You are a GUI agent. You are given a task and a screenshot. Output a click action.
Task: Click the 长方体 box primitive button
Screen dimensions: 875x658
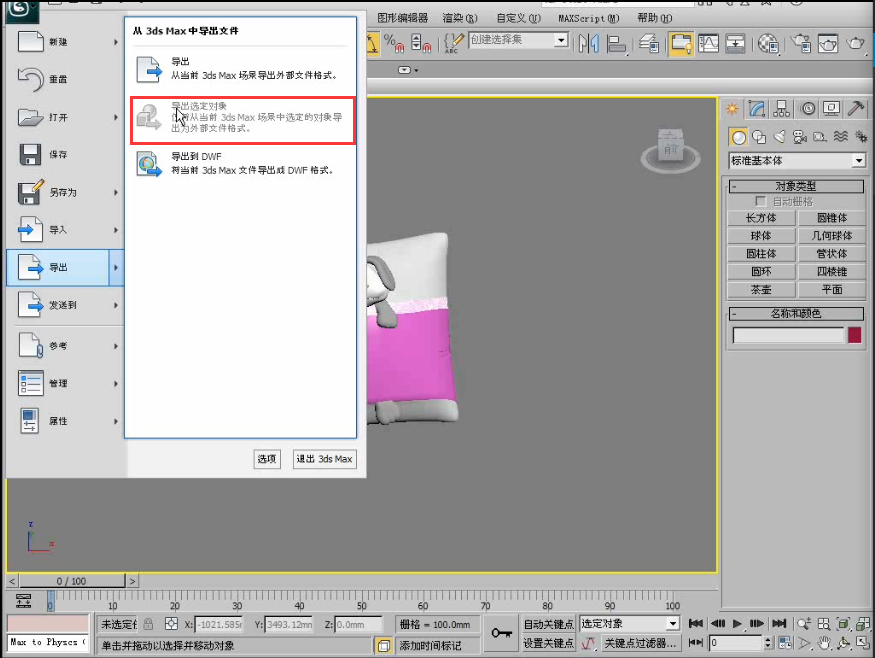coord(761,218)
